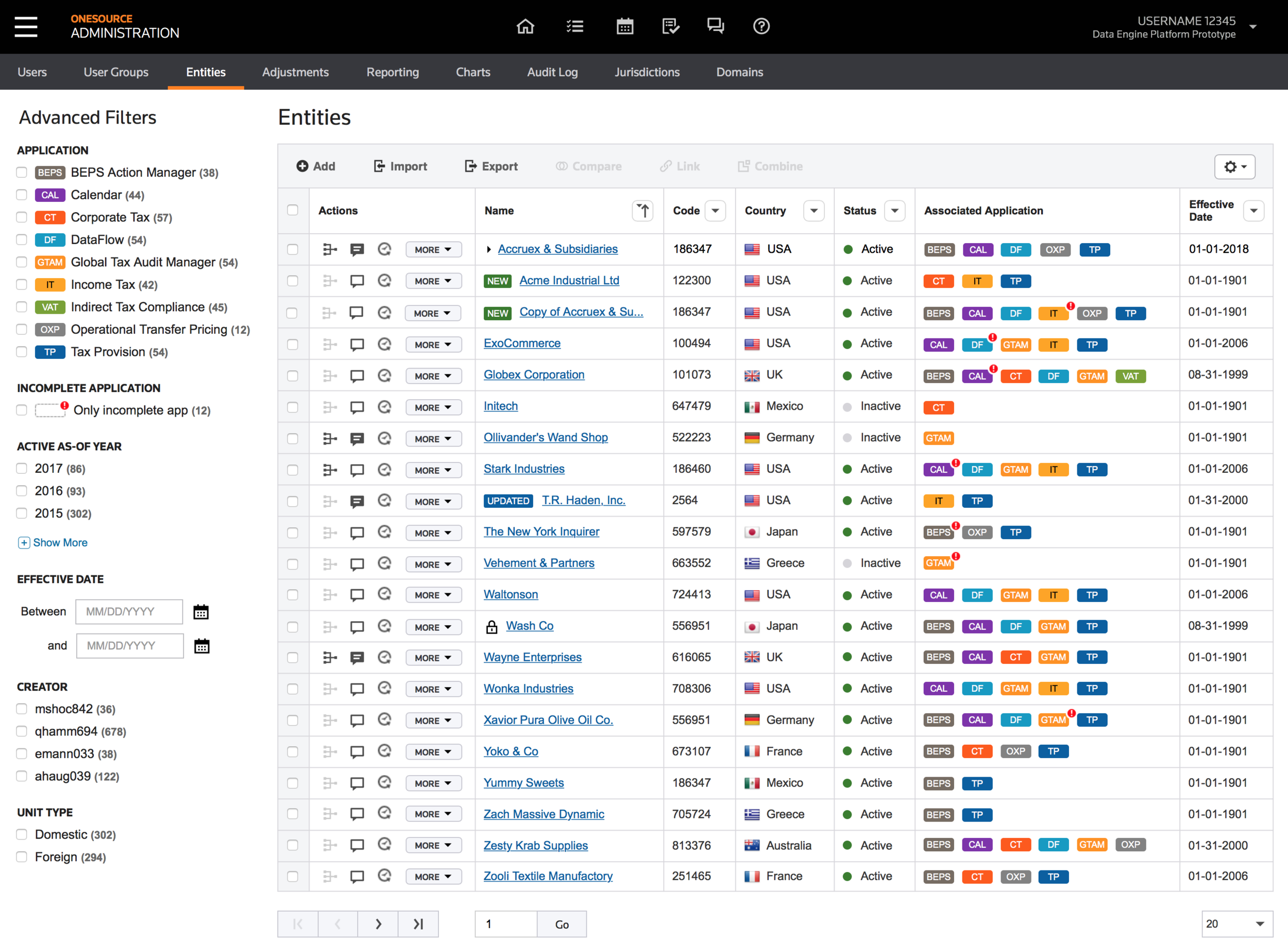Switch to the Users tab
1288x942 pixels.
[32, 72]
